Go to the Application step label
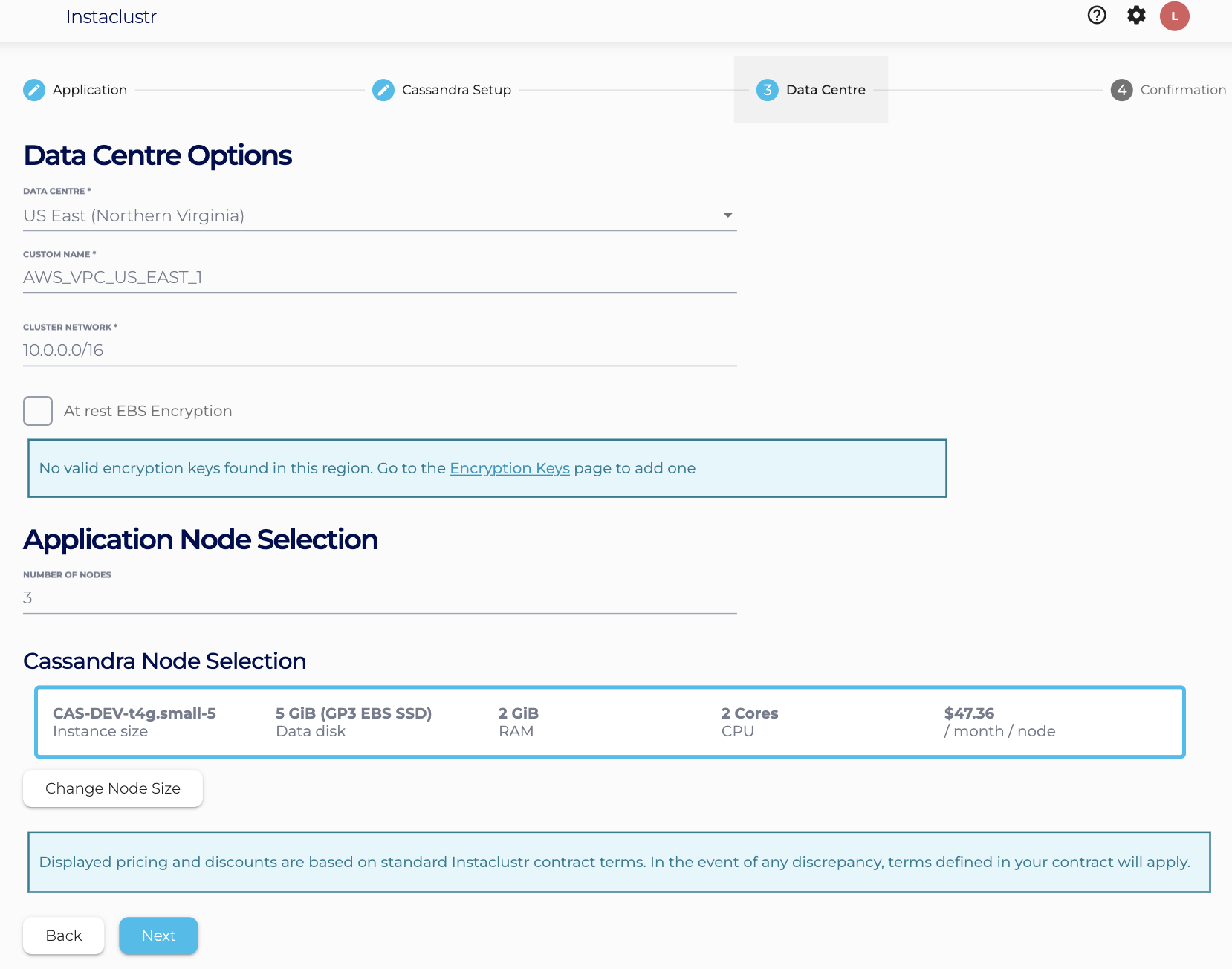1232x969 pixels. pos(90,90)
